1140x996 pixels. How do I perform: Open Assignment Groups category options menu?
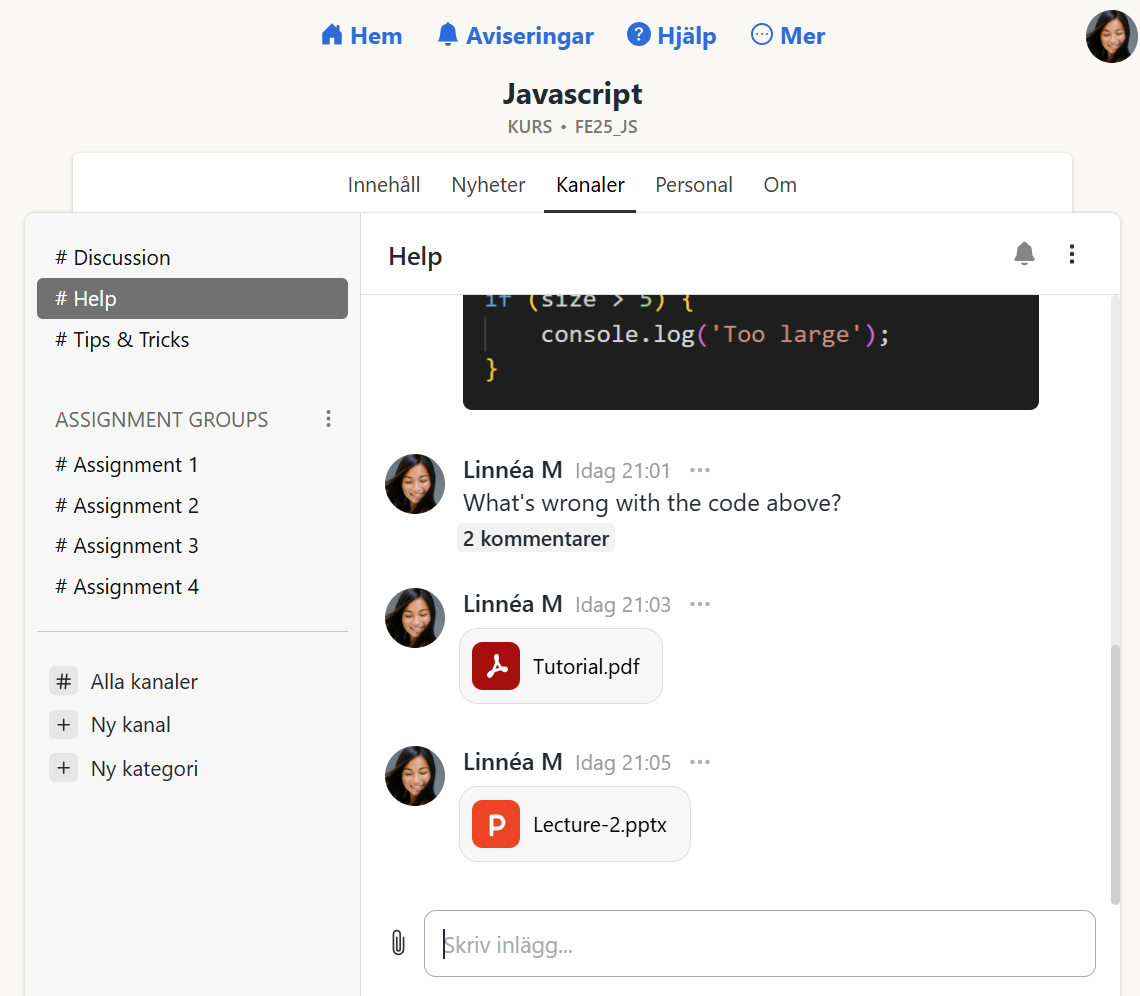(x=328, y=419)
